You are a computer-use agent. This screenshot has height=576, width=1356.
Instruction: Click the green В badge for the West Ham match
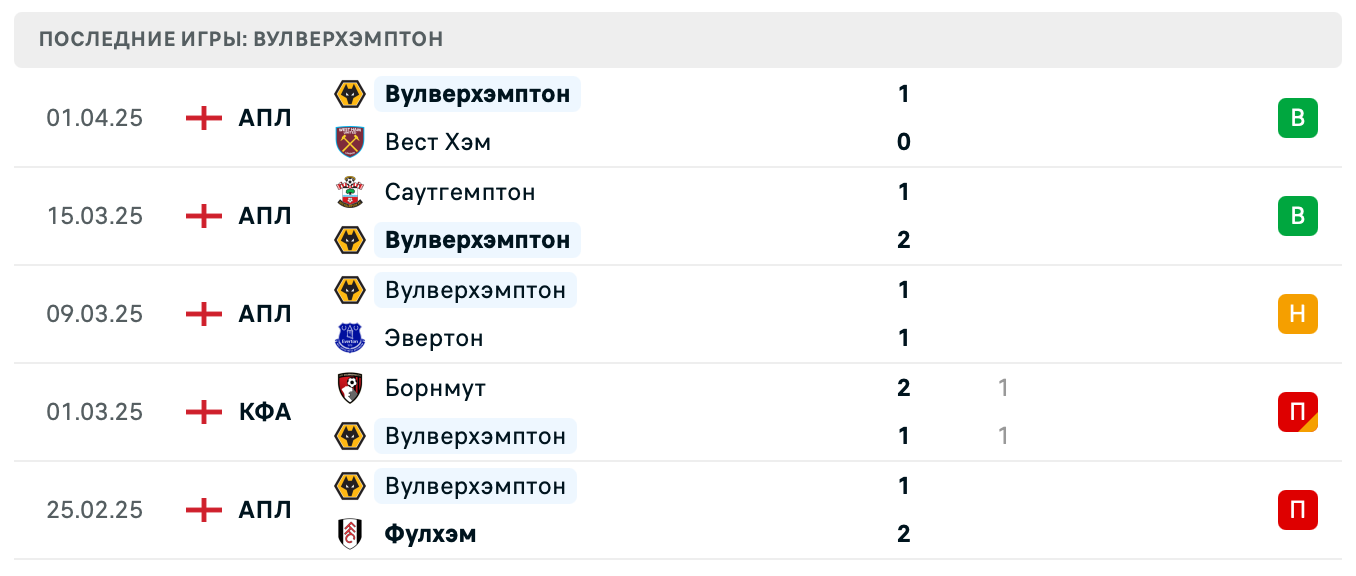point(1298,118)
